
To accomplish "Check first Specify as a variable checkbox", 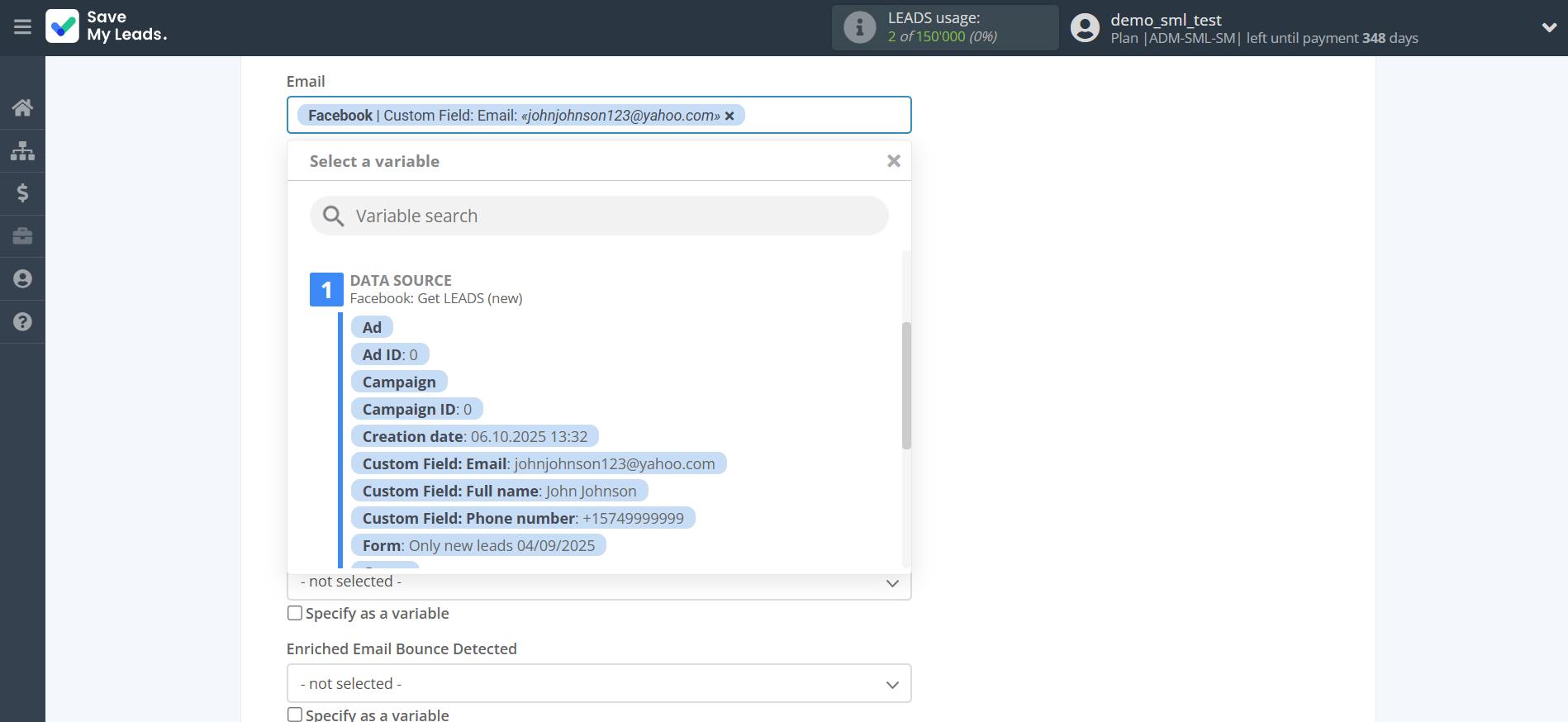I will [x=295, y=613].
